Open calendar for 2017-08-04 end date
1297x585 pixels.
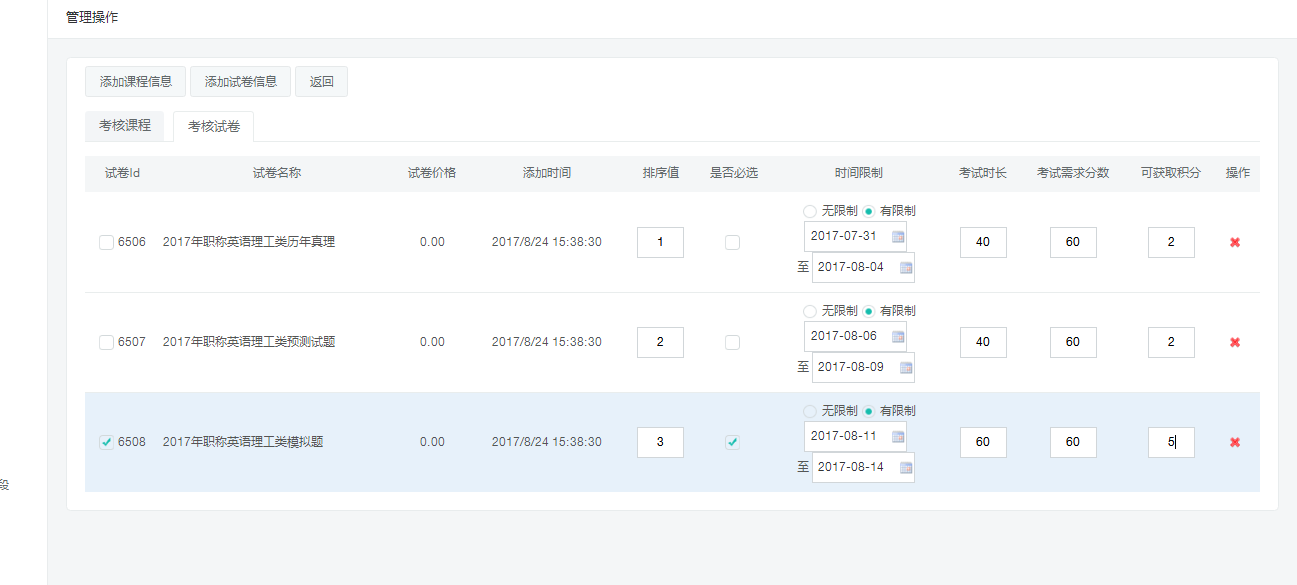click(x=905, y=267)
